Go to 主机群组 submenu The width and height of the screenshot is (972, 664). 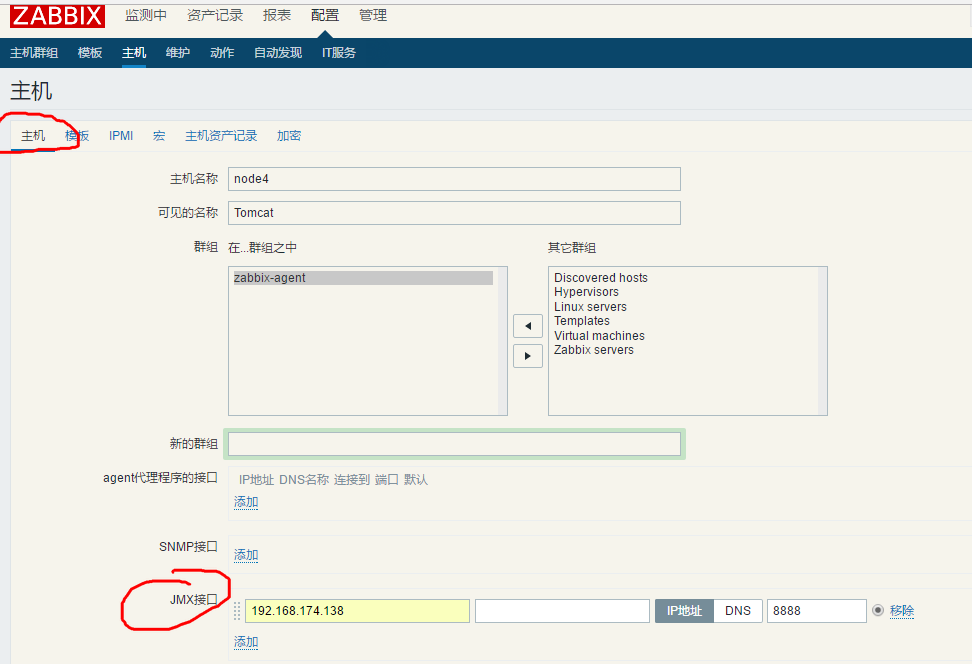pos(34,53)
